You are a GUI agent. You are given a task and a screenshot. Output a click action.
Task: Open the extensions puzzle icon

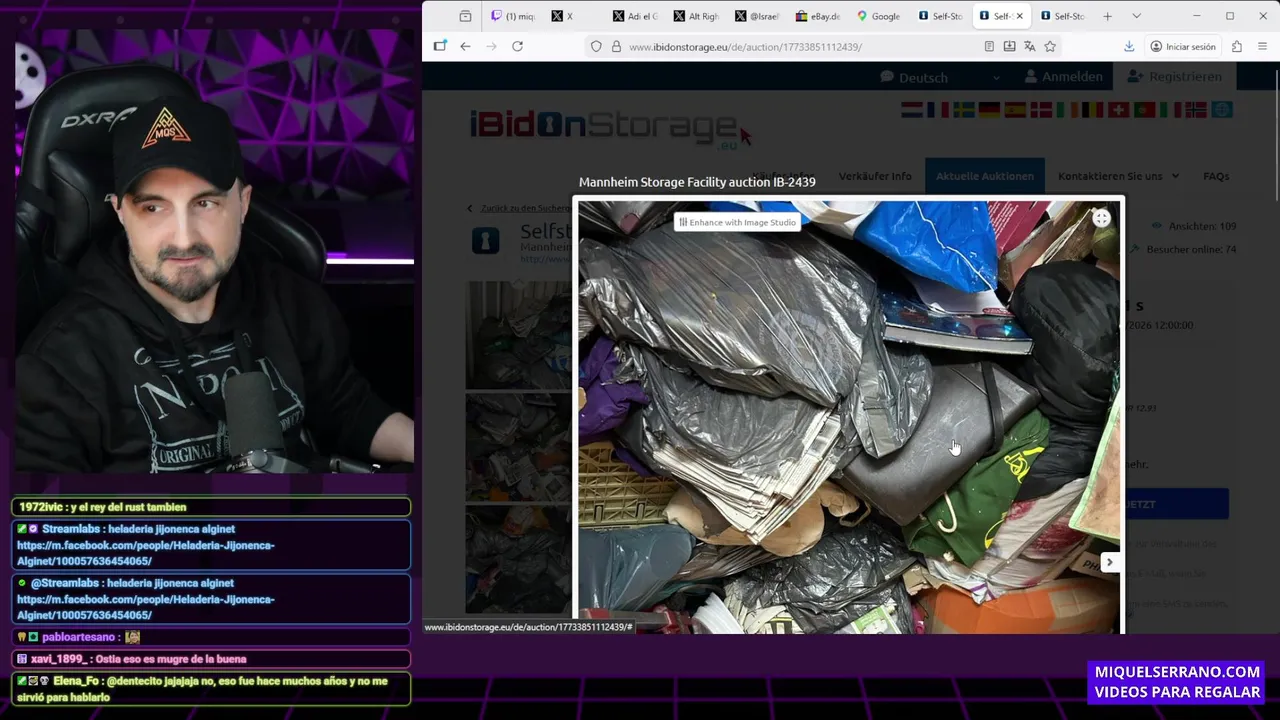(1237, 46)
